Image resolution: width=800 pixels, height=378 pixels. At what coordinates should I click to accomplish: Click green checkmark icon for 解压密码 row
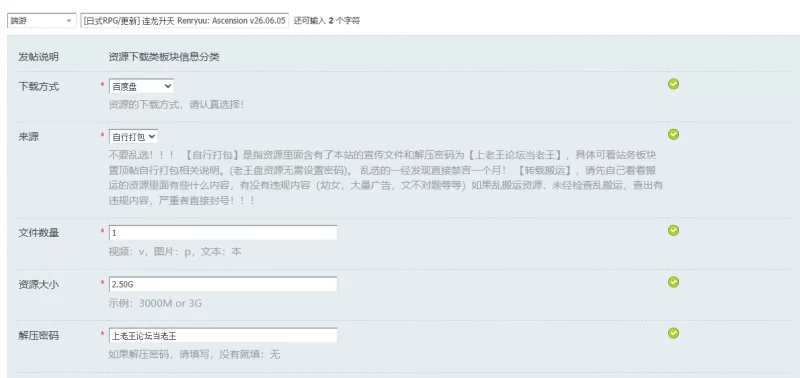click(x=673, y=333)
